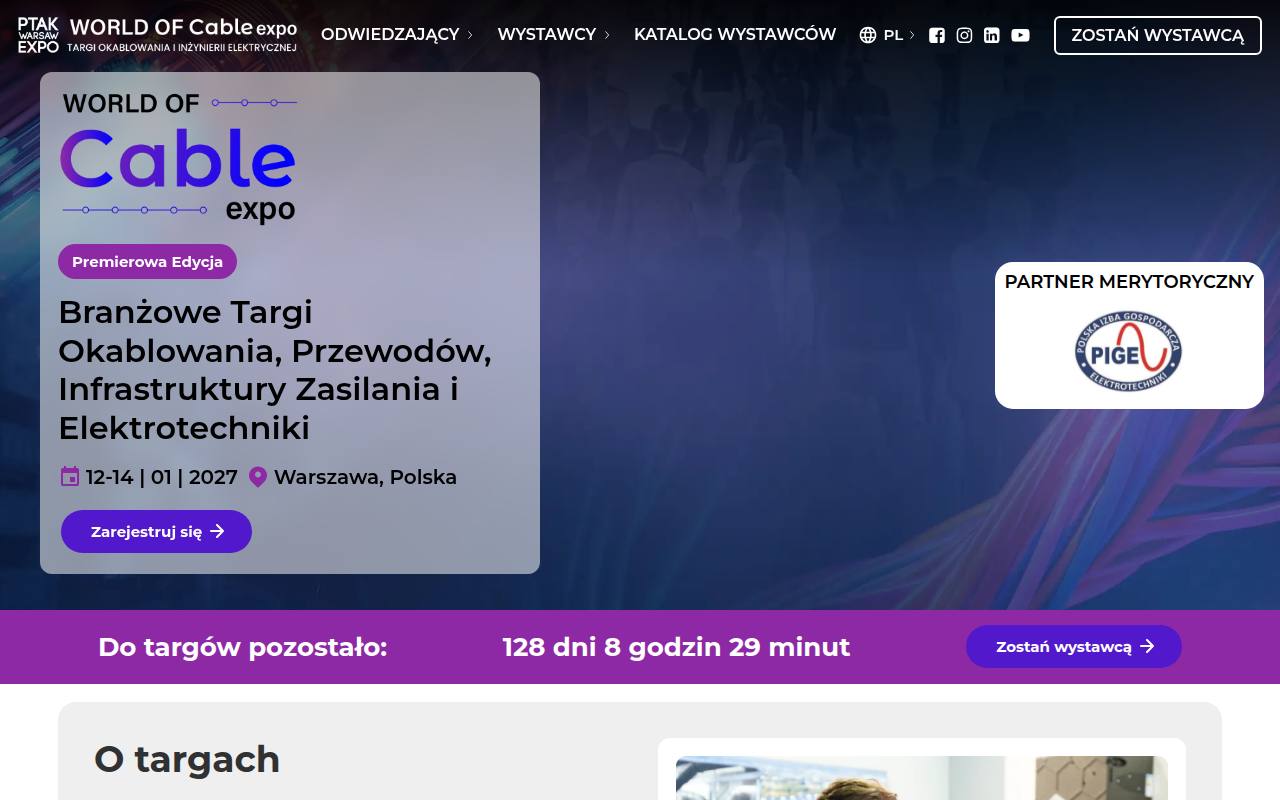Click the 'Warszawa, Polska' location text
The height and width of the screenshot is (800, 1280).
[365, 477]
